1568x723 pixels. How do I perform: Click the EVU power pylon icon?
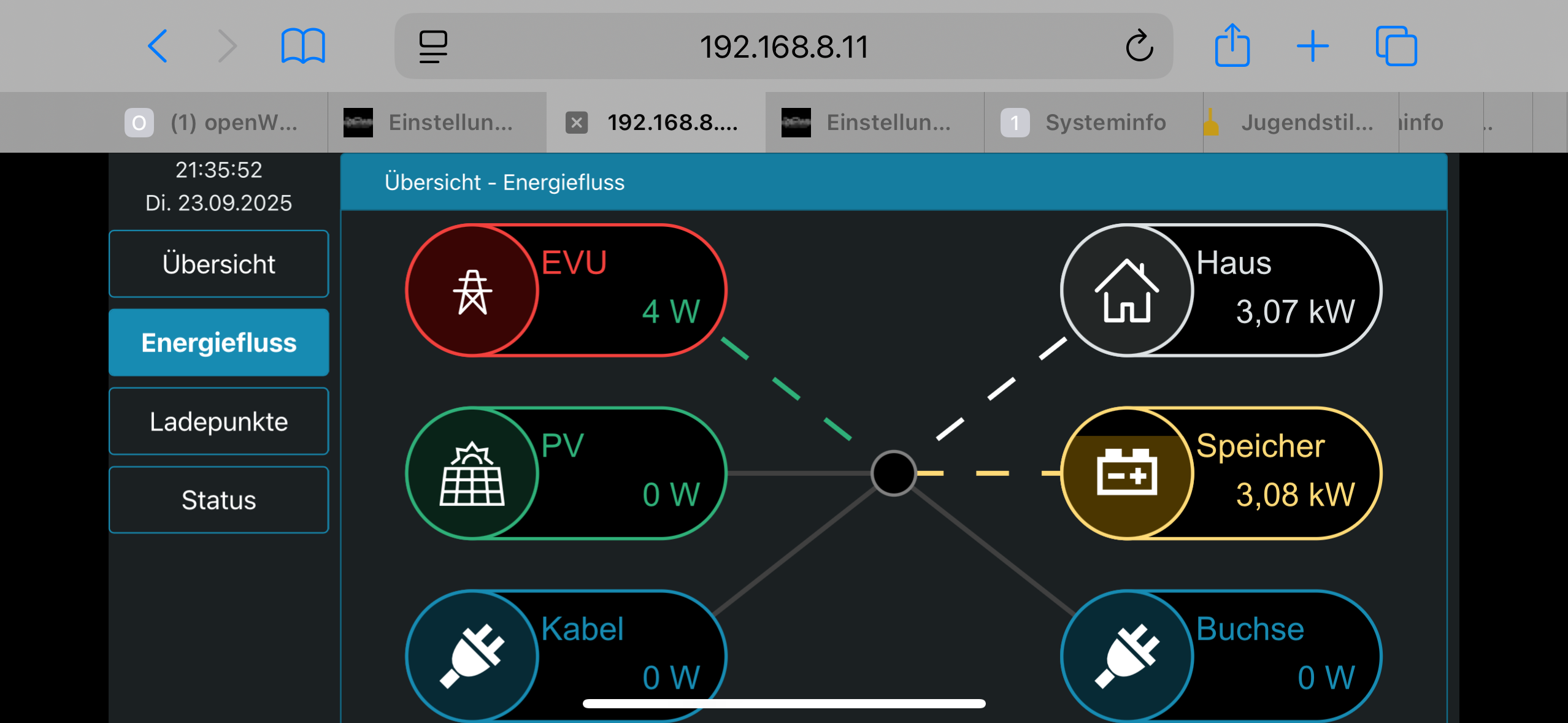pos(472,291)
